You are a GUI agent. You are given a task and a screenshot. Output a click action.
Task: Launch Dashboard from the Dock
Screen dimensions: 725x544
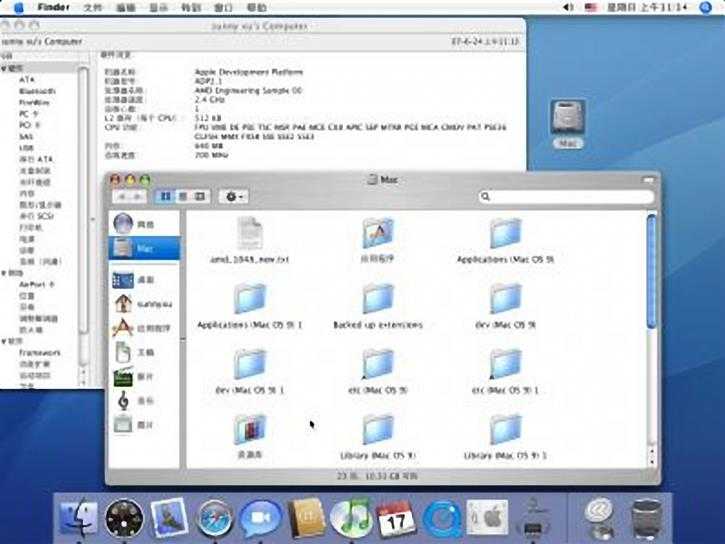[x=124, y=518]
